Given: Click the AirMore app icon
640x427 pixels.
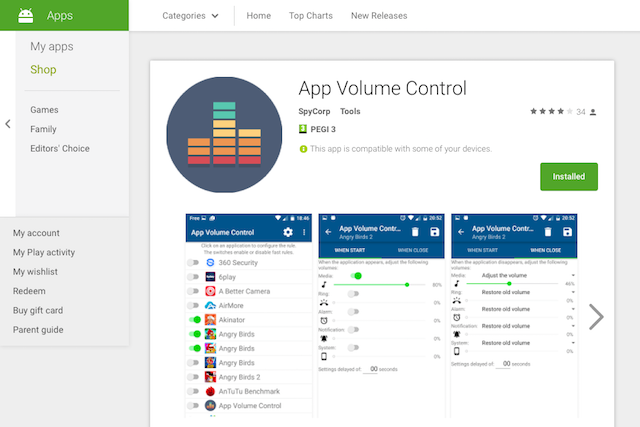Looking at the screenshot, I should pos(210,305).
